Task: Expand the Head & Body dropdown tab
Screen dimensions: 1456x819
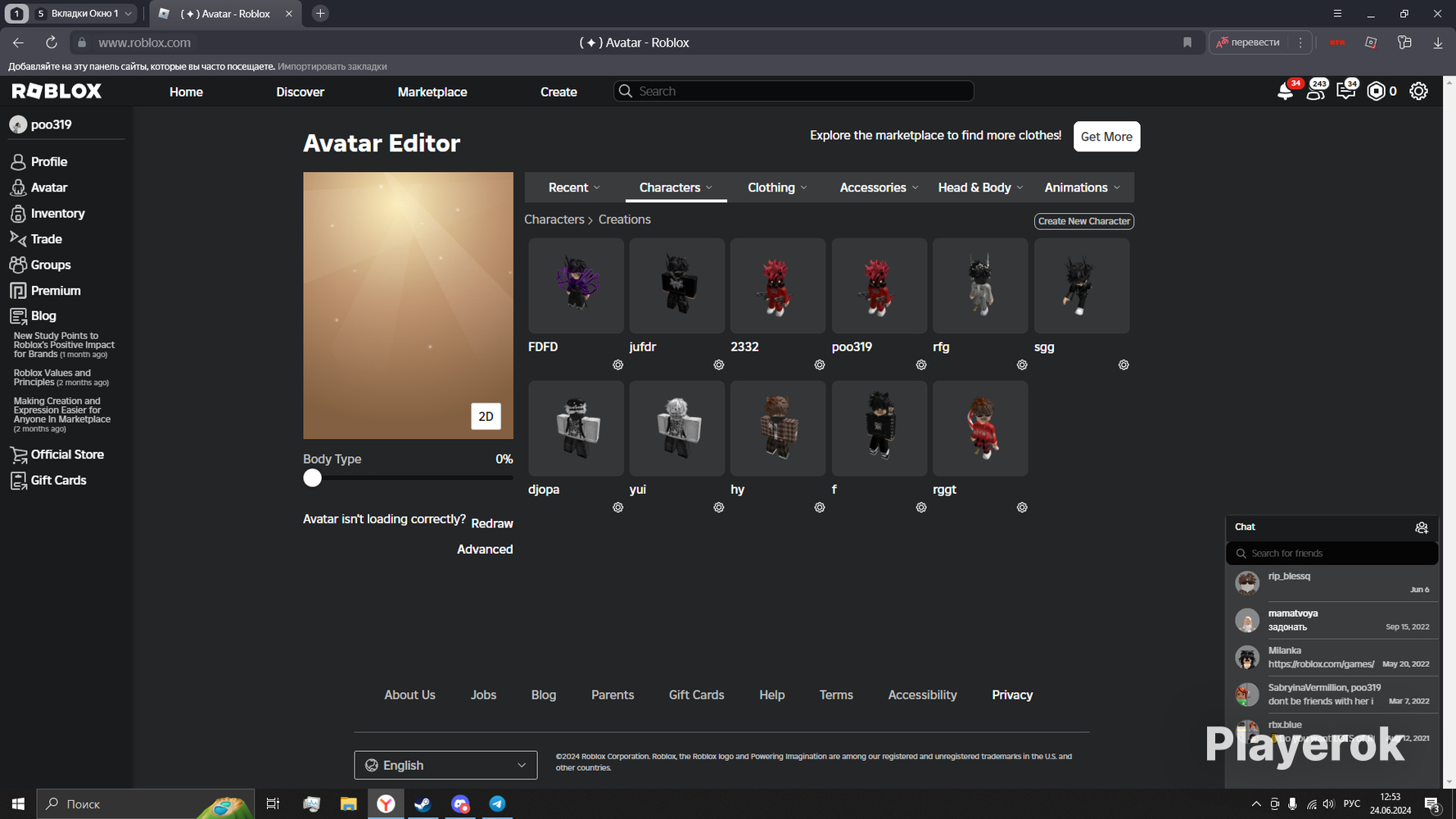Action: (x=980, y=188)
